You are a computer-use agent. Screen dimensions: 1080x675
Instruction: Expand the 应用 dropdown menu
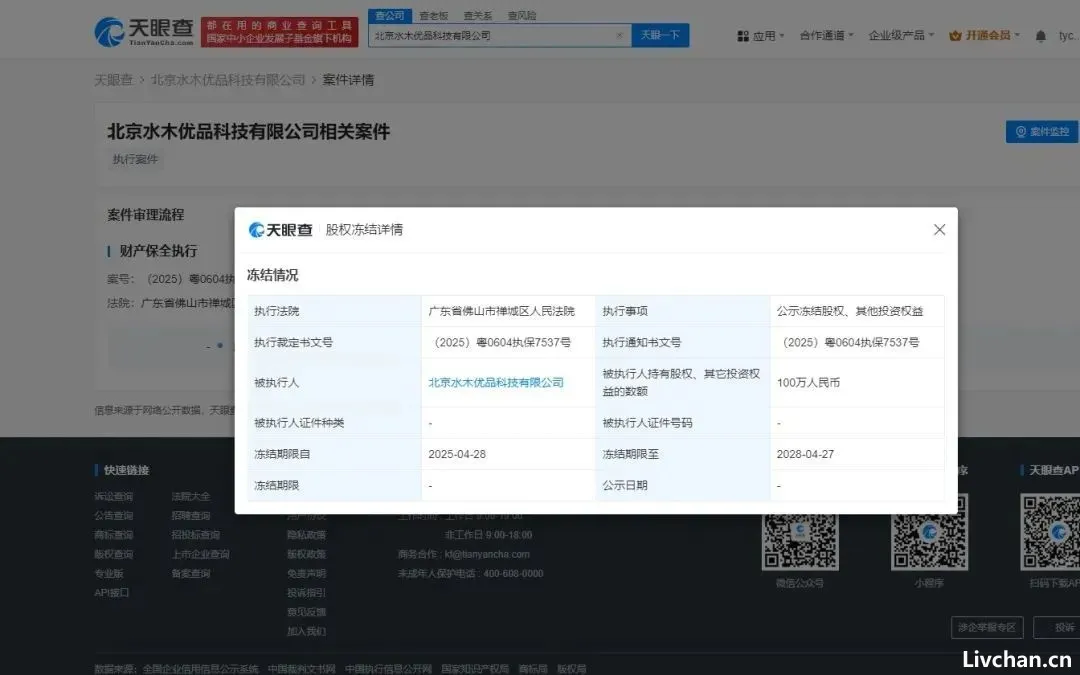(765, 36)
